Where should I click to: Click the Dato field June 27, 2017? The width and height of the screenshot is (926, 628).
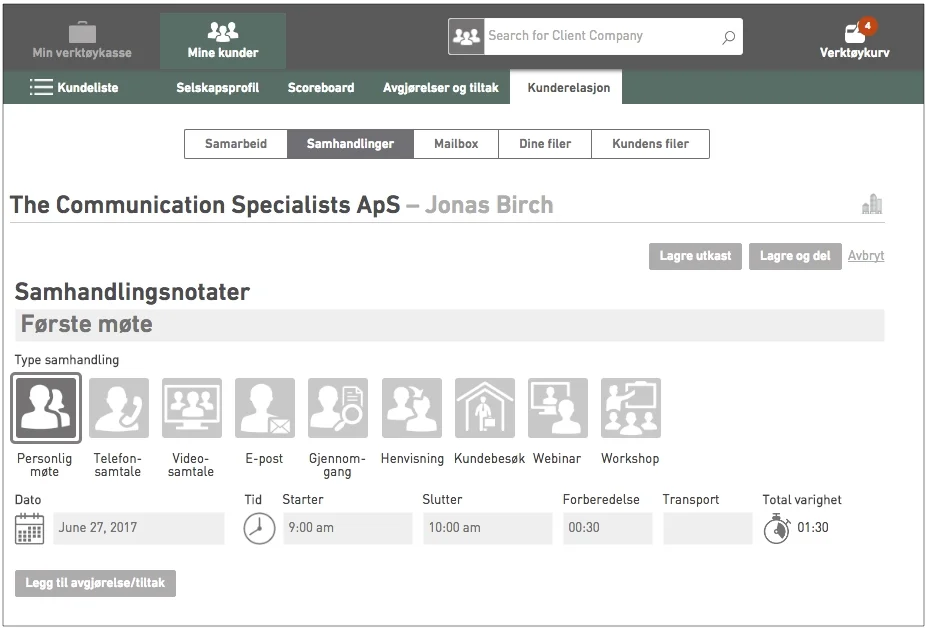tap(139, 528)
